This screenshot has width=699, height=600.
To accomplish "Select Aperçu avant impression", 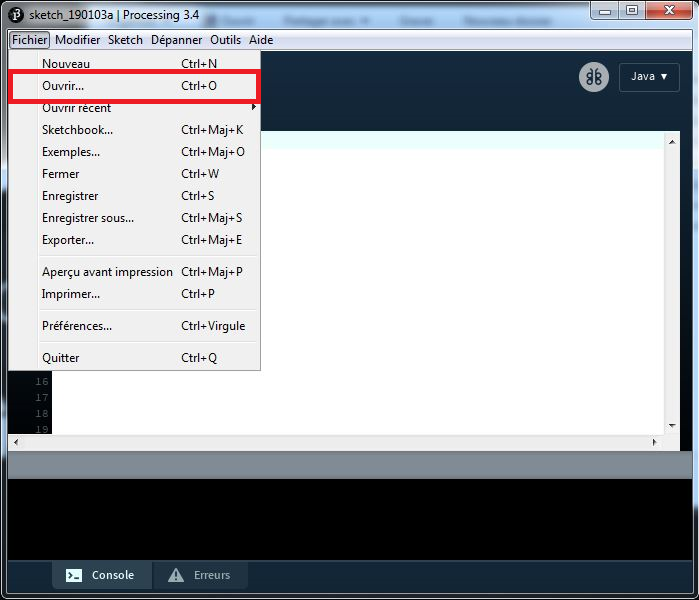I will point(134,271).
